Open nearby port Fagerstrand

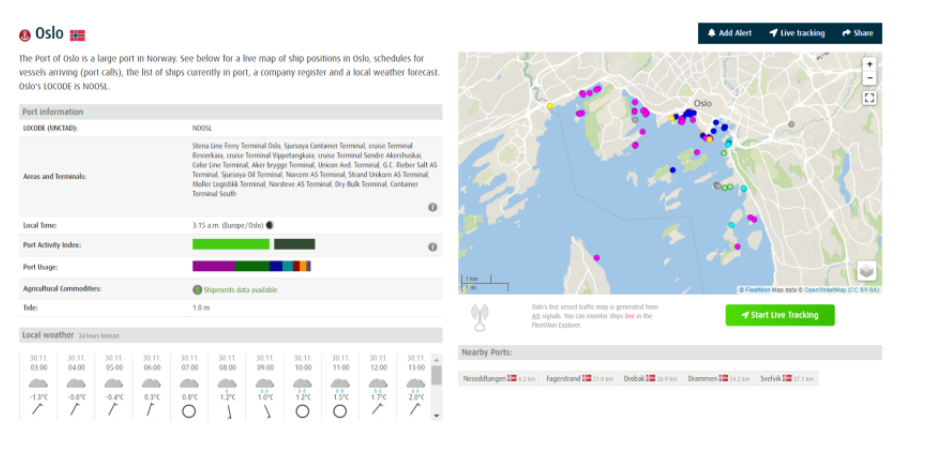579,379
